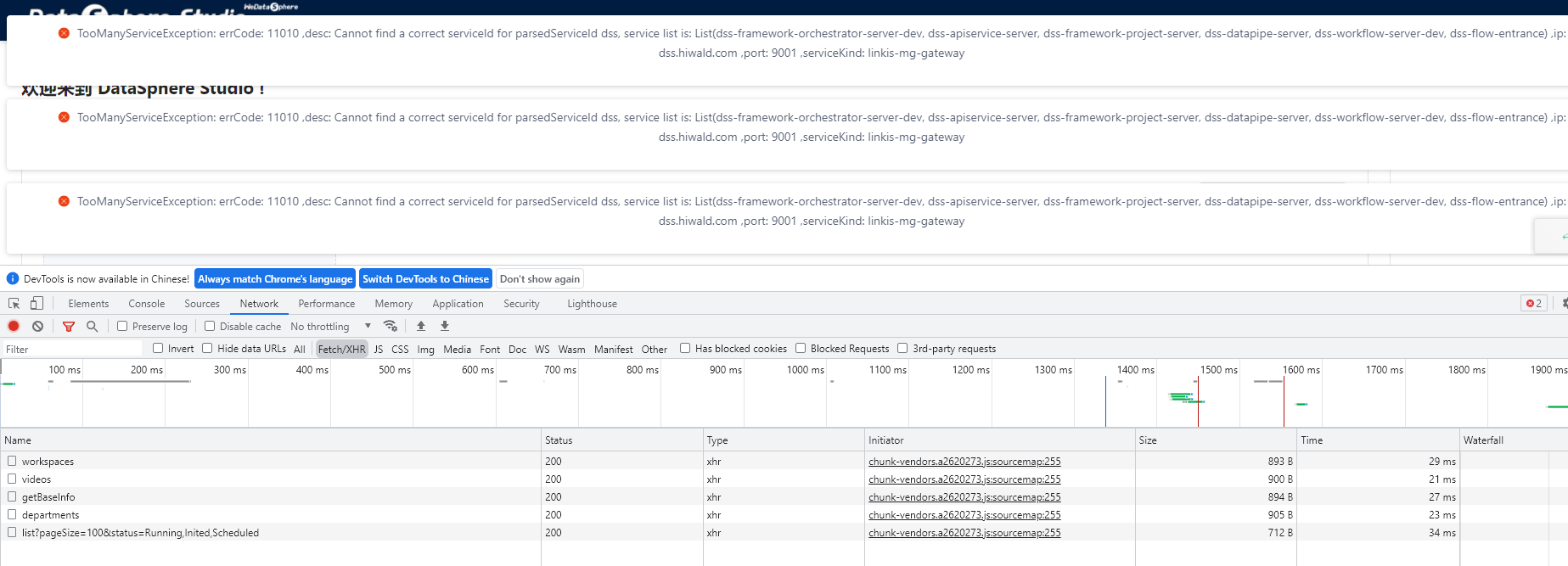Screen dimensions: 1568x566
Task: Open the Security tab
Action: pyautogui.click(x=521, y=303)
